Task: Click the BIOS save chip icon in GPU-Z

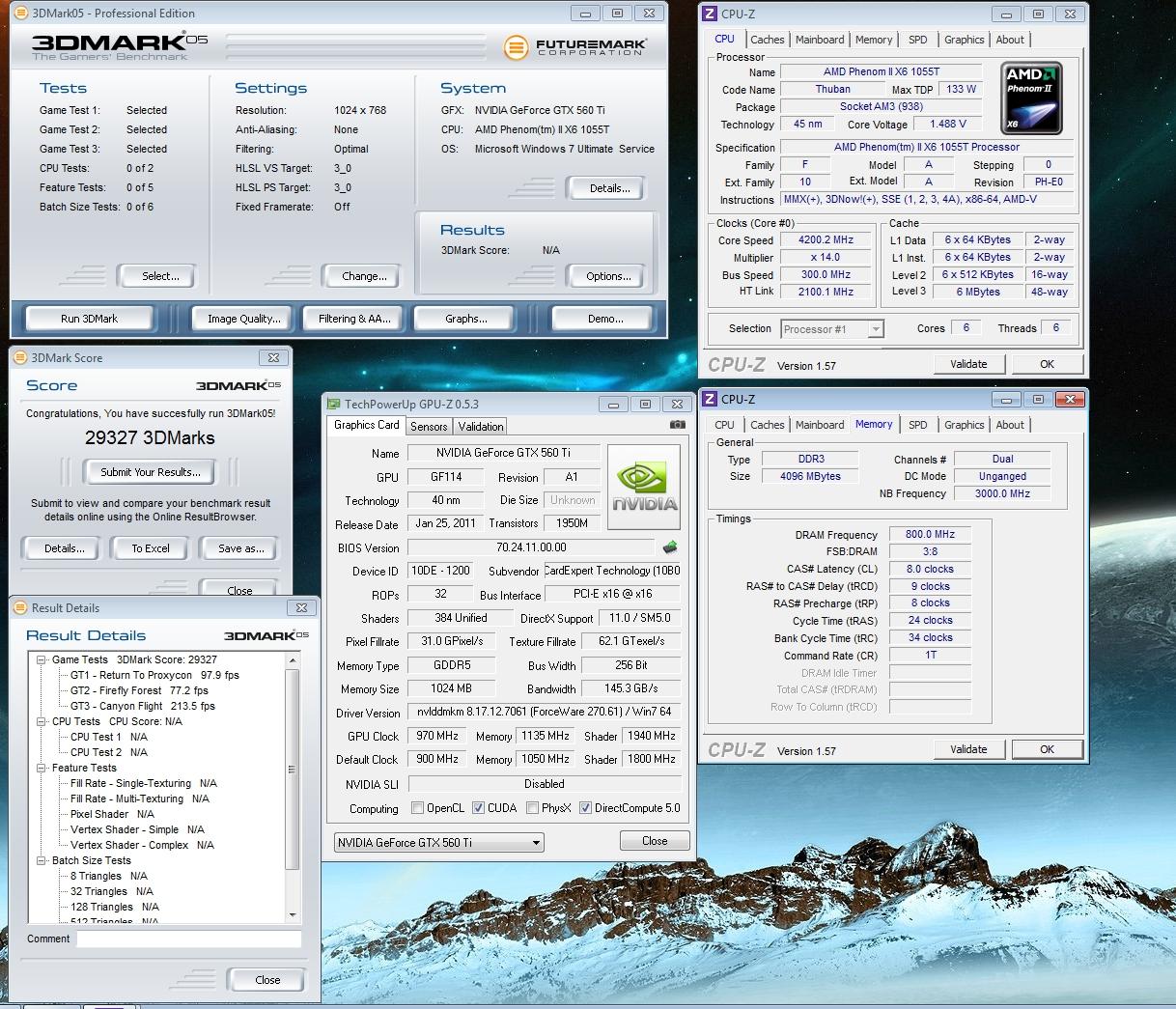Action: tap(670, 547)
